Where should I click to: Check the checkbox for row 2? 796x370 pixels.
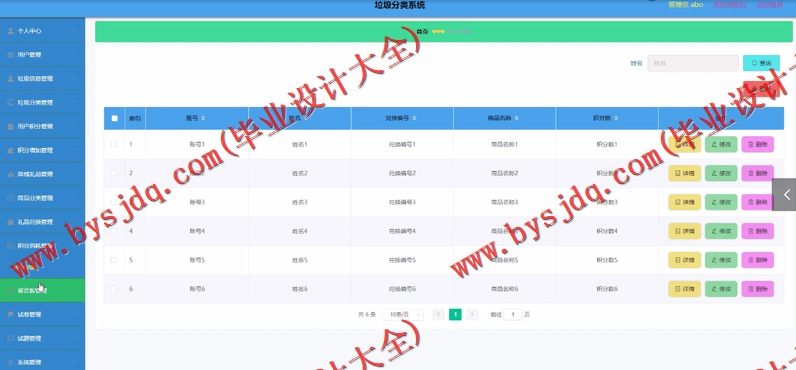click(x=114, y=174)
